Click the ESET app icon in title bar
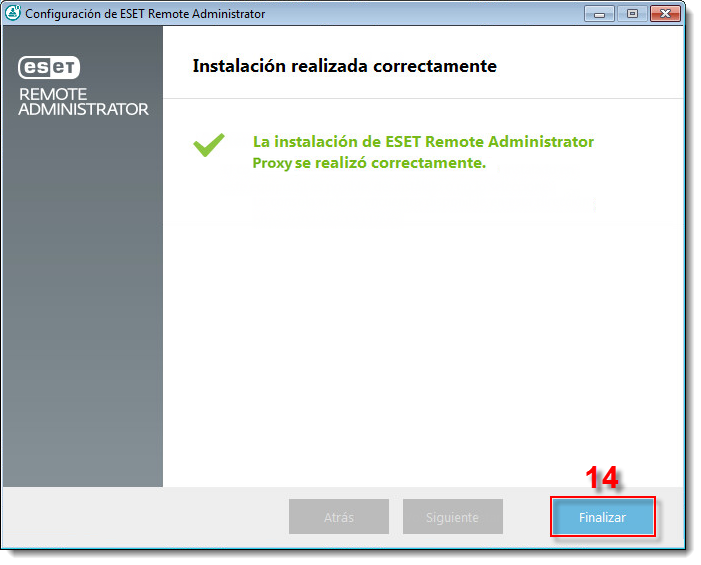 point(14,14)
